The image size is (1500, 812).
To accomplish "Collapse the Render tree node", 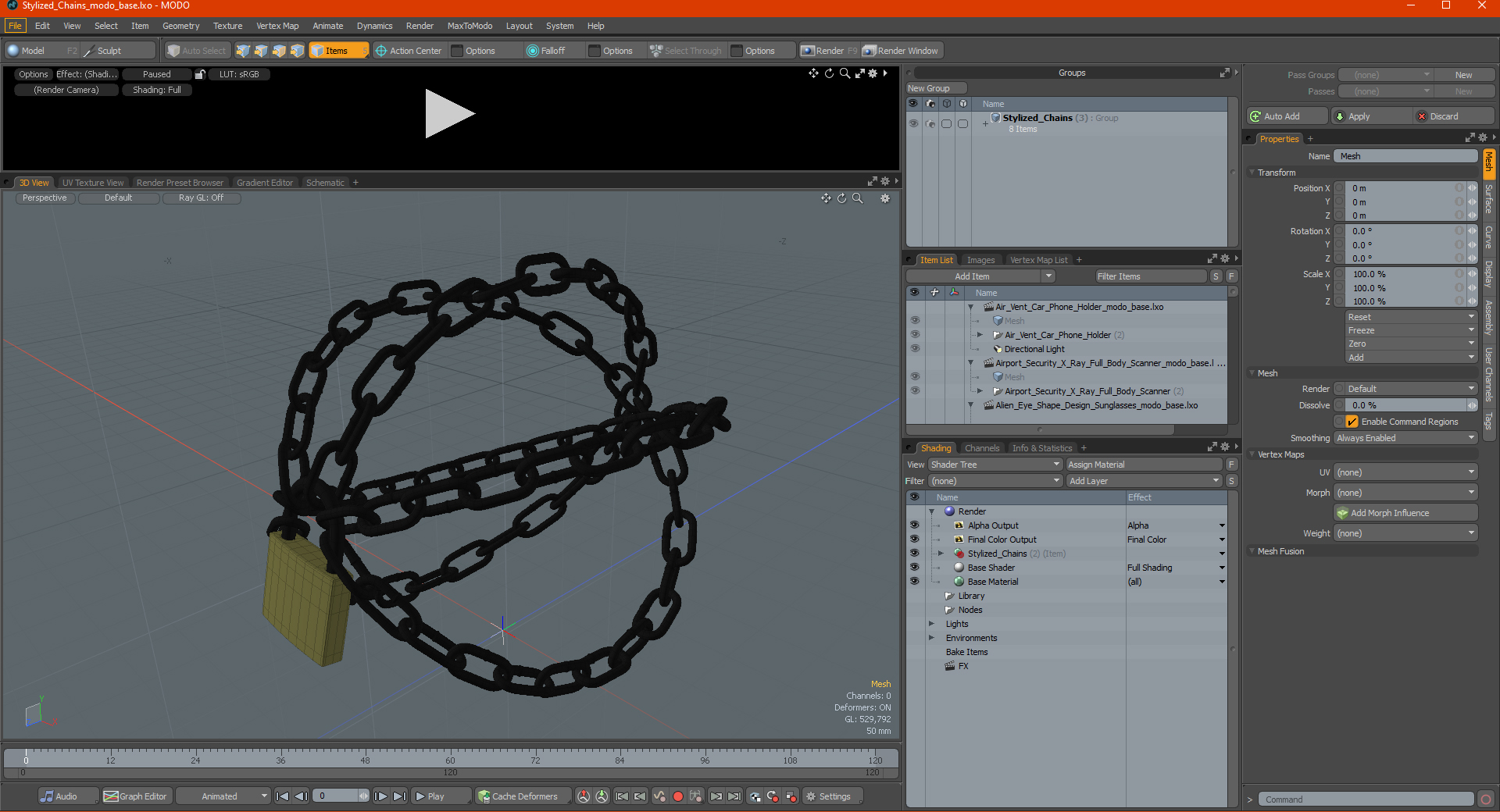I will pos(931,511).
